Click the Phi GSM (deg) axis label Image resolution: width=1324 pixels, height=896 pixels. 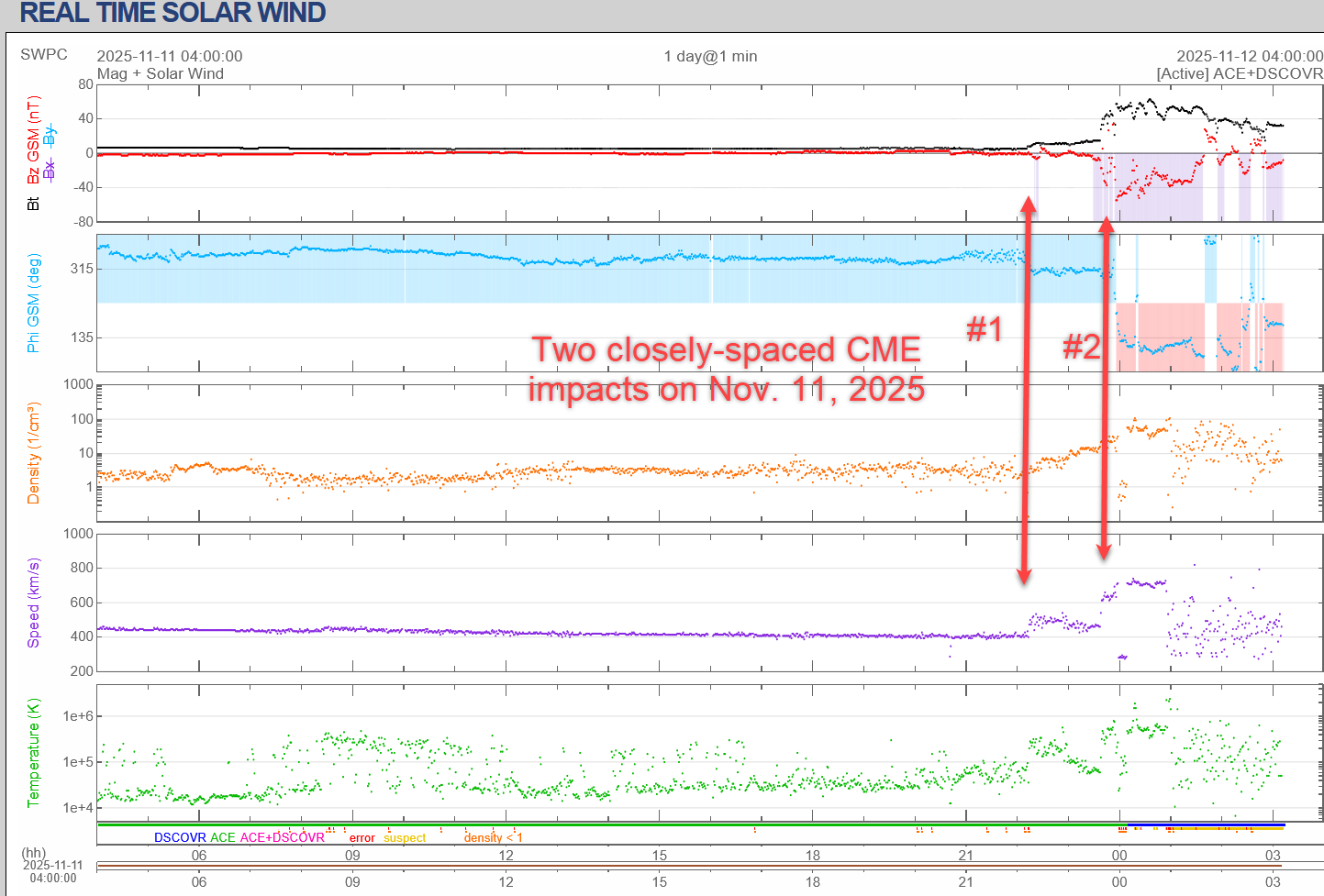point(34,304)
